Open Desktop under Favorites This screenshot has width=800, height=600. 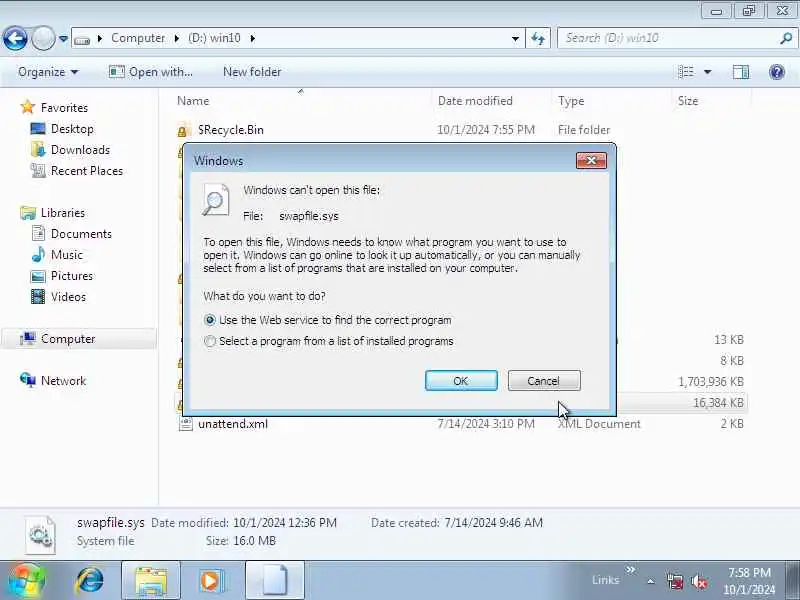pos(72,129)
